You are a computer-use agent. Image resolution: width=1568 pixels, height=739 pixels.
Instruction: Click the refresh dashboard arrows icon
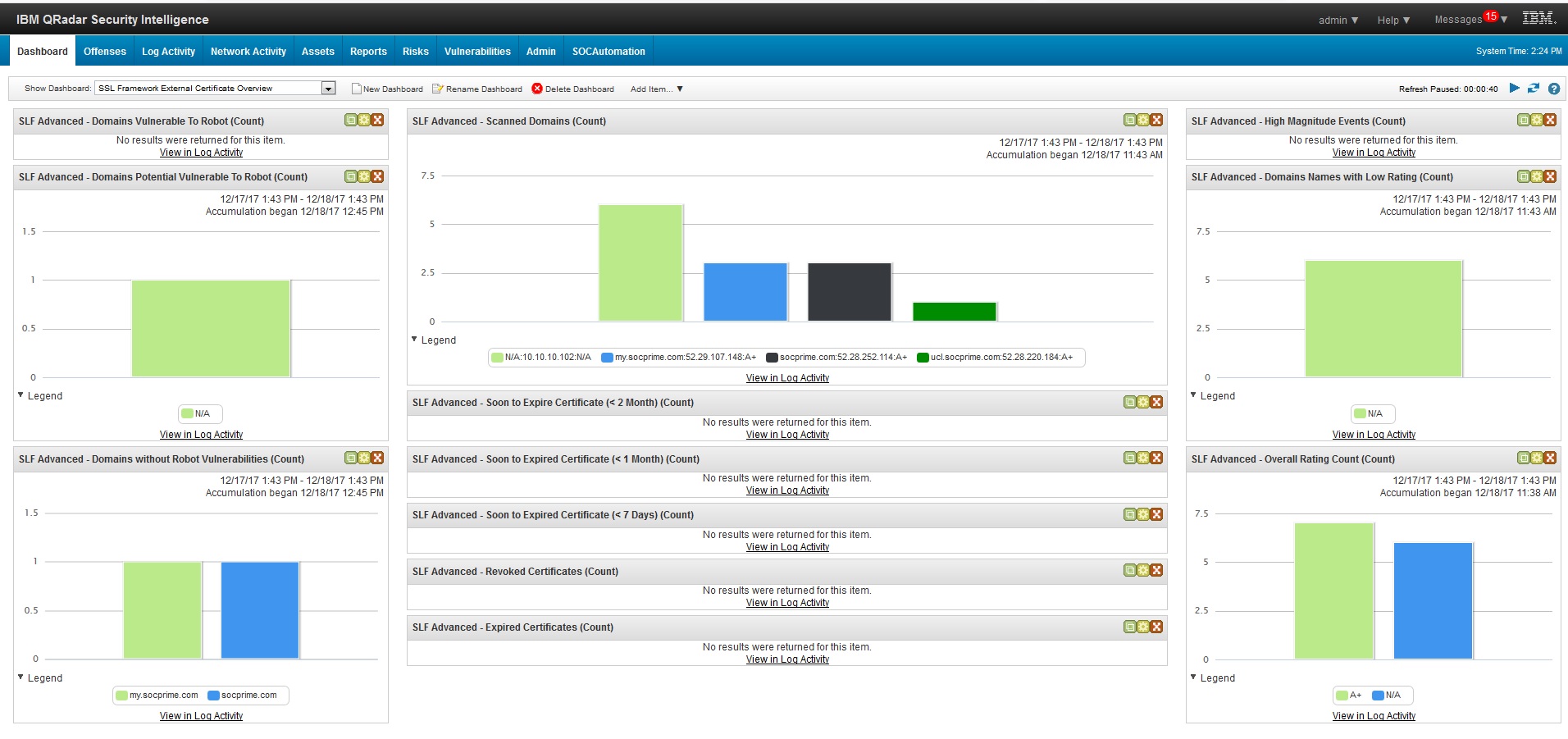tap(1533, 89)
